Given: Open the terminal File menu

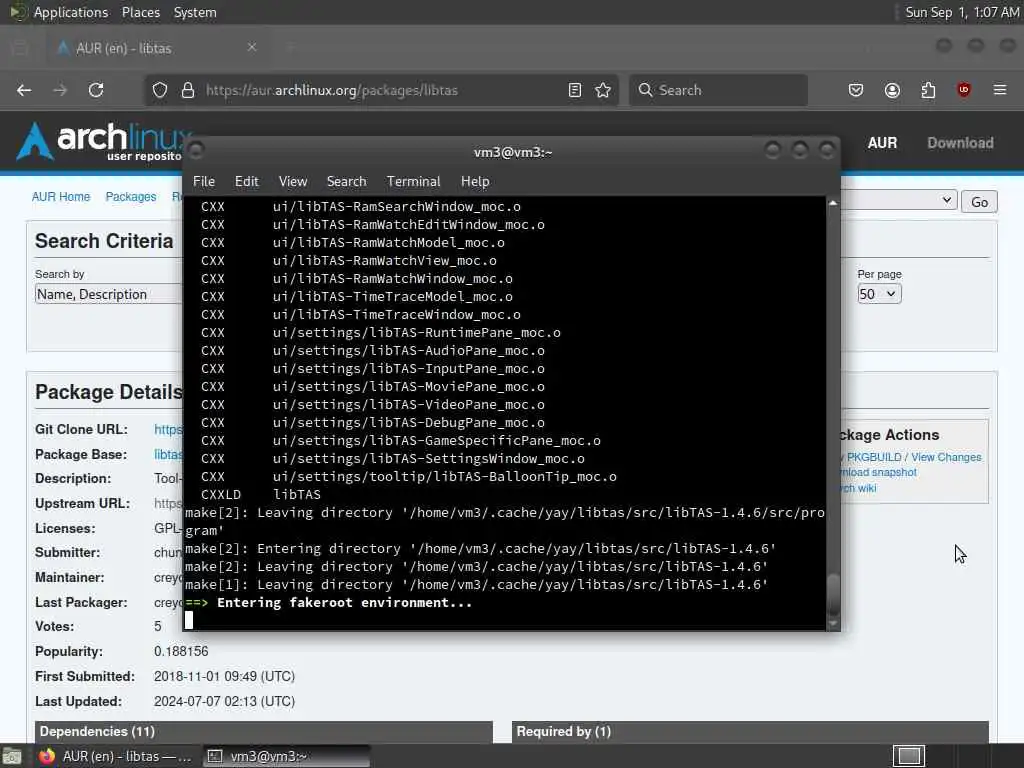Looking at the screenshot, I should [204, 182].
